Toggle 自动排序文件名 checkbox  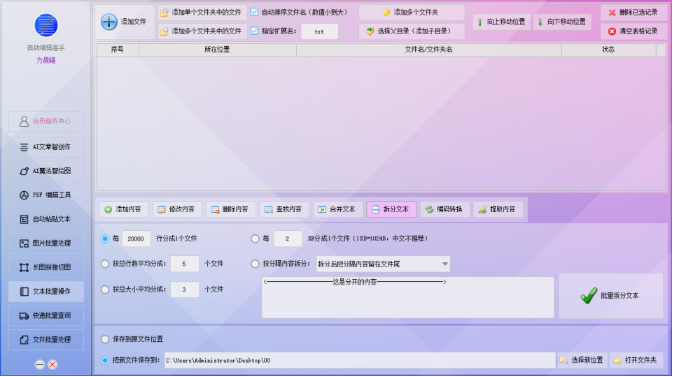point(255,12)
